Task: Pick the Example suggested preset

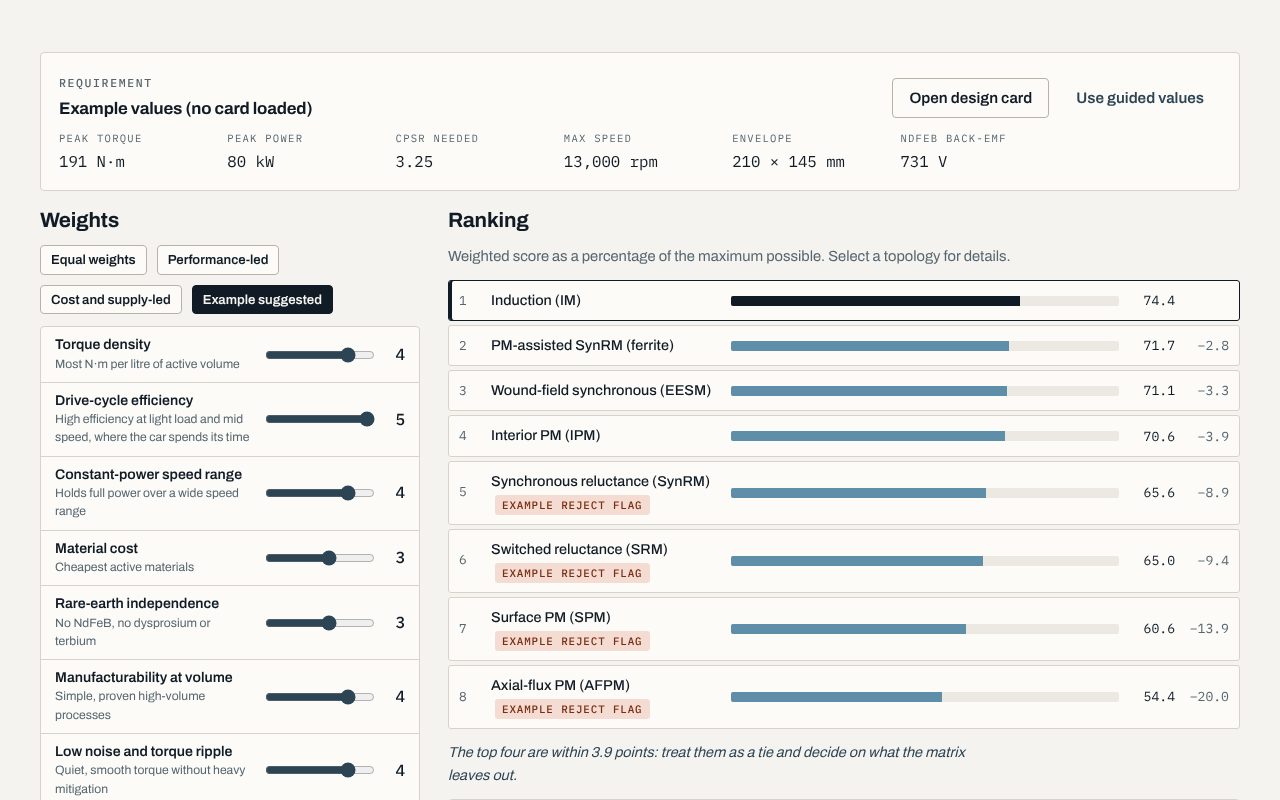Action: pos(262,300)
